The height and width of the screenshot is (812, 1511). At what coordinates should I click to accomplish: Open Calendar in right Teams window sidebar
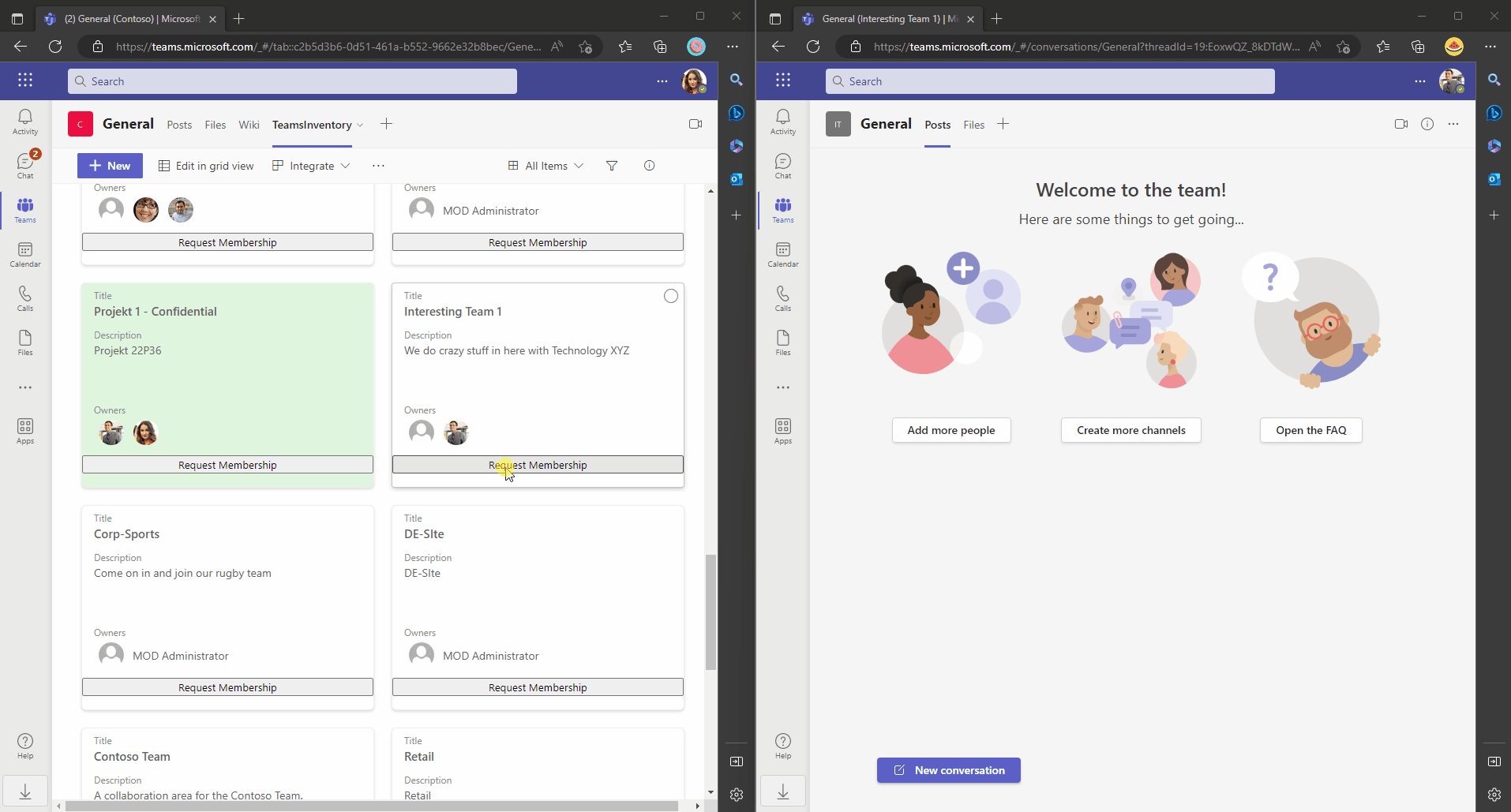click(x=783, y=255)
